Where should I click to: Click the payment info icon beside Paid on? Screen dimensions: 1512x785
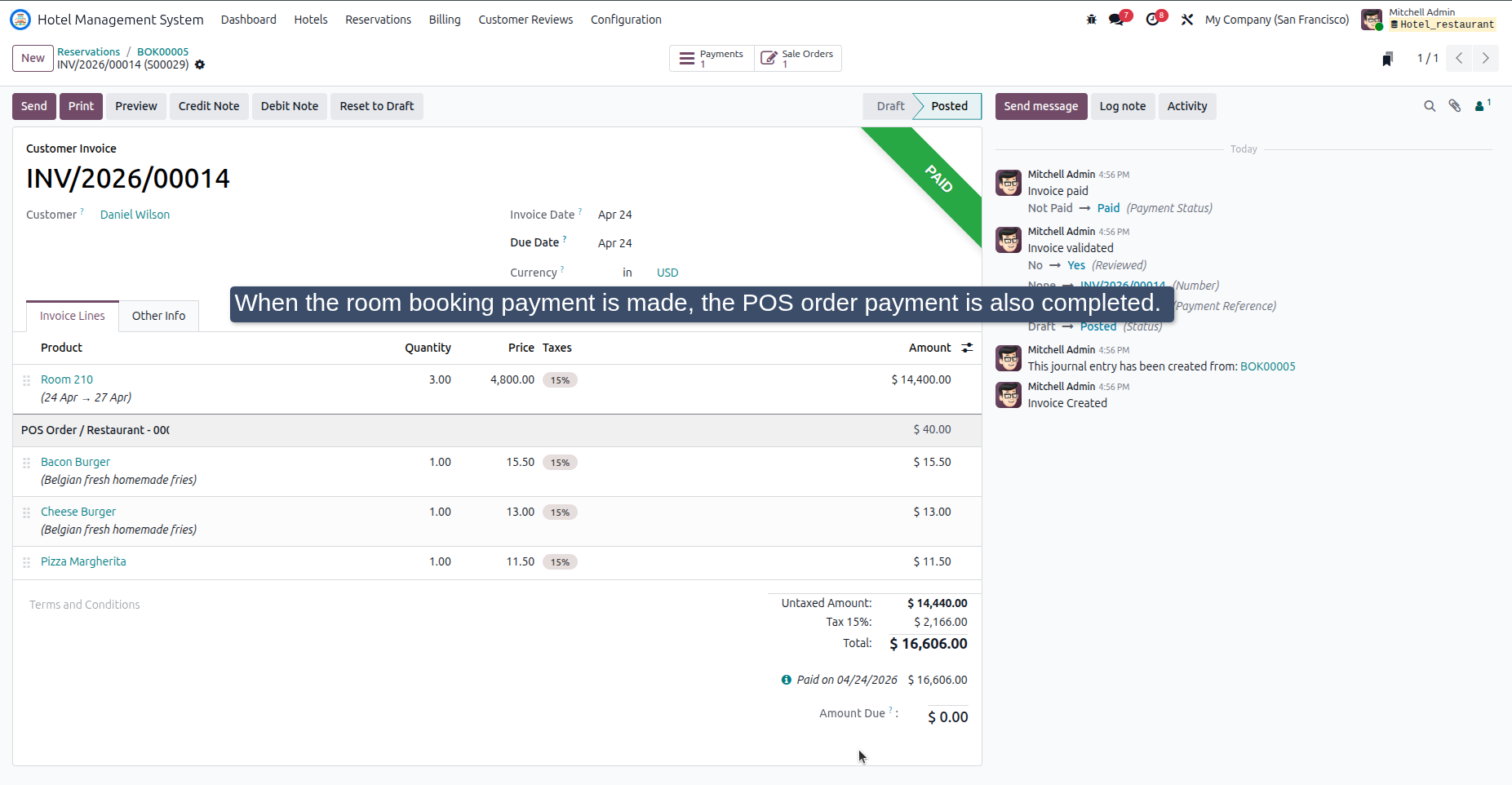pos(787,680)
